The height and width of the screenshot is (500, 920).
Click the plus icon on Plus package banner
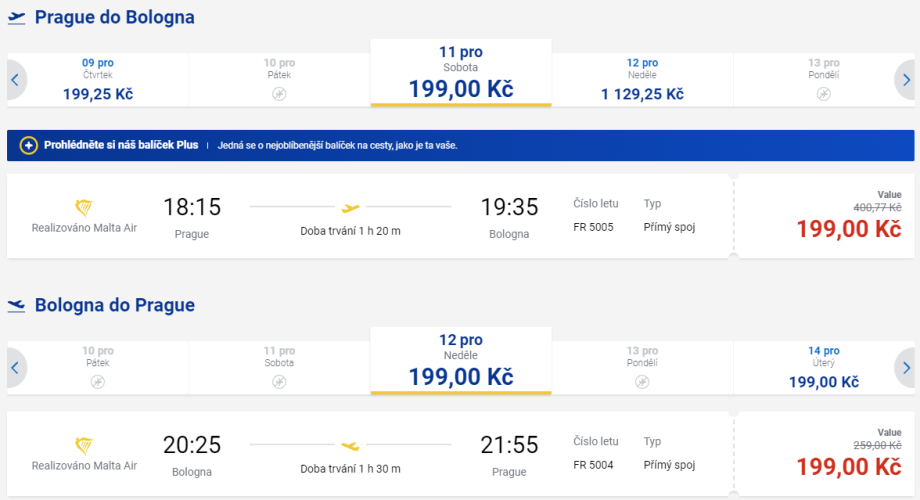click(28, 145)
